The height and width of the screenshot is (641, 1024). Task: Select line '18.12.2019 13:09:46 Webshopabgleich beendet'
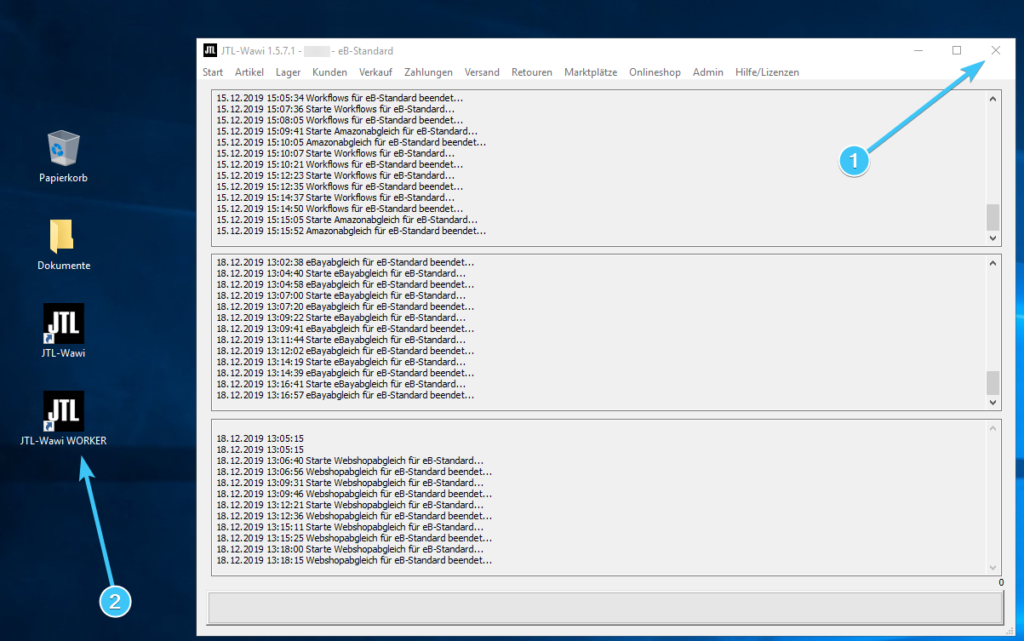(354, 494)
